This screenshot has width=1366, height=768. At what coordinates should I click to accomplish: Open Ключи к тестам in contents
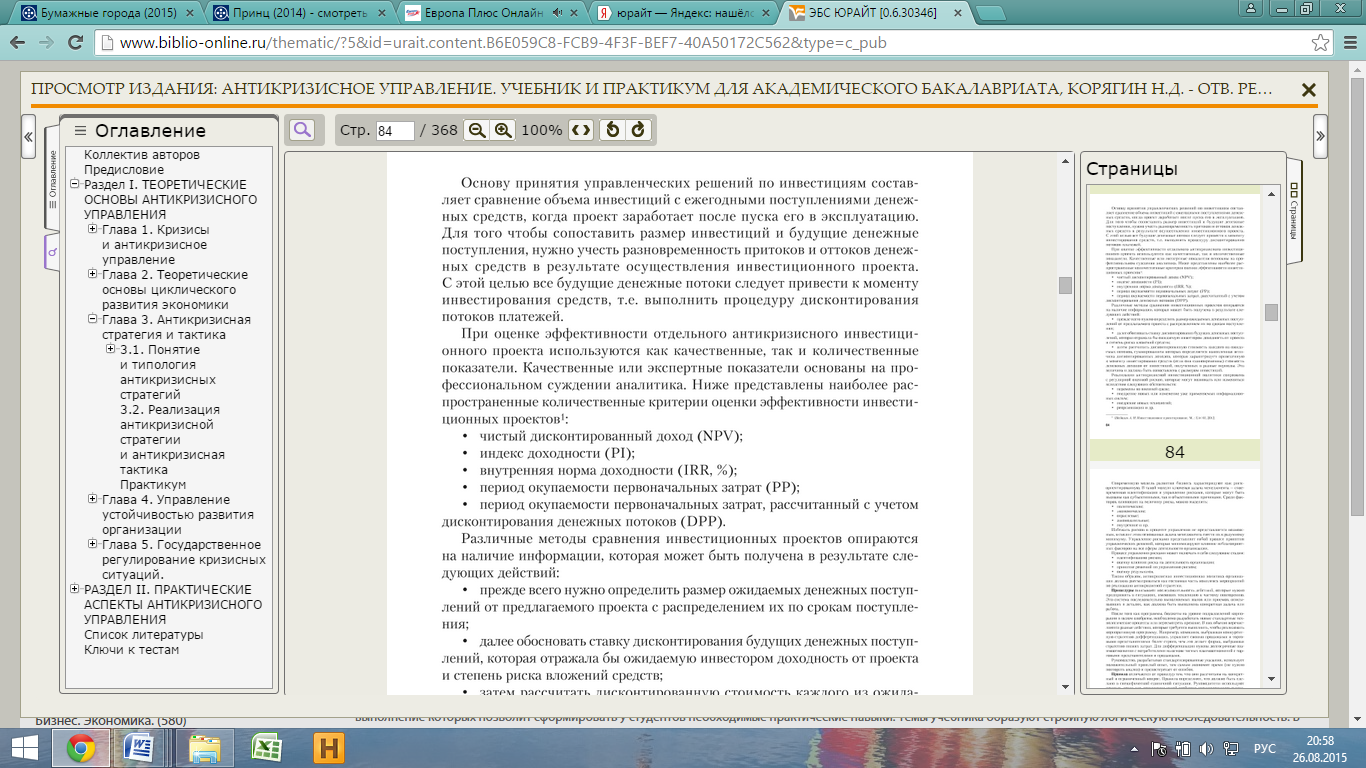[x=131, y=650]
